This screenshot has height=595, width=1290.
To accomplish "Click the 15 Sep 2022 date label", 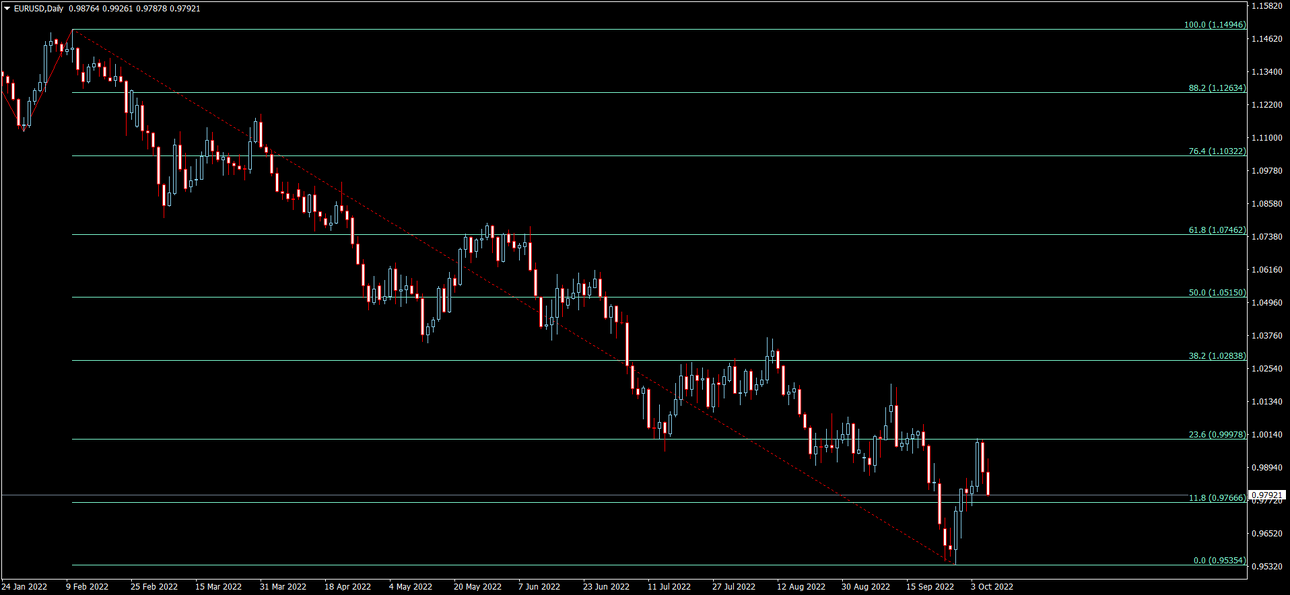I will [930, 587].
